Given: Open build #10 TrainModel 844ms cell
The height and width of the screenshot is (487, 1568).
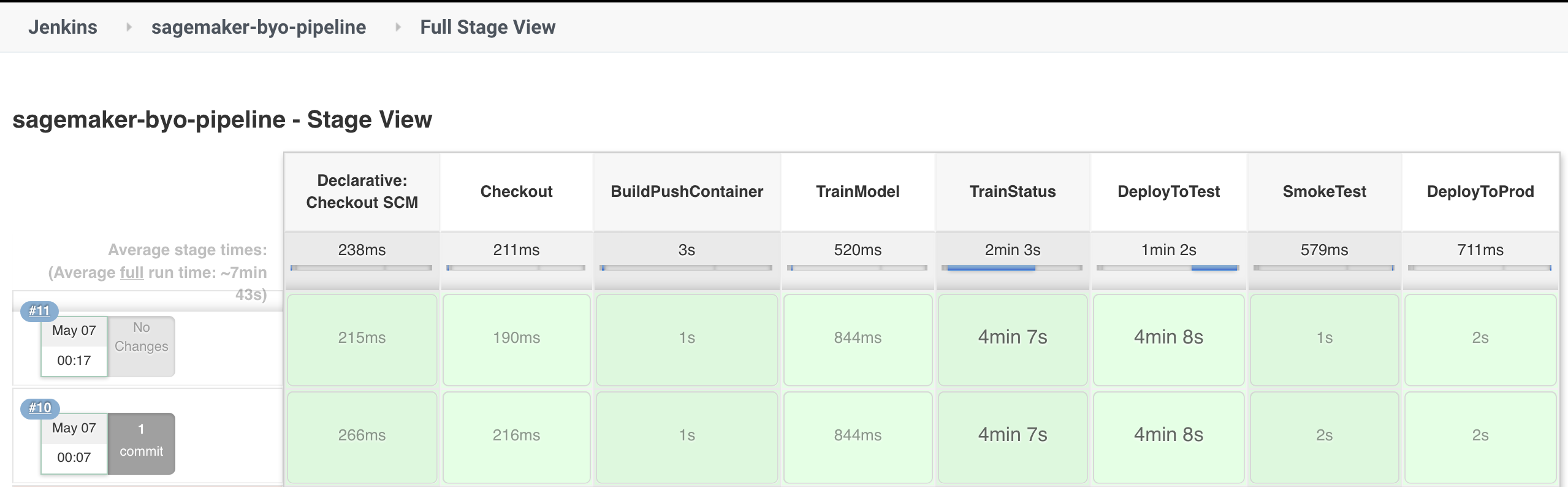Looking at the screenshot, I should point(858,437).
